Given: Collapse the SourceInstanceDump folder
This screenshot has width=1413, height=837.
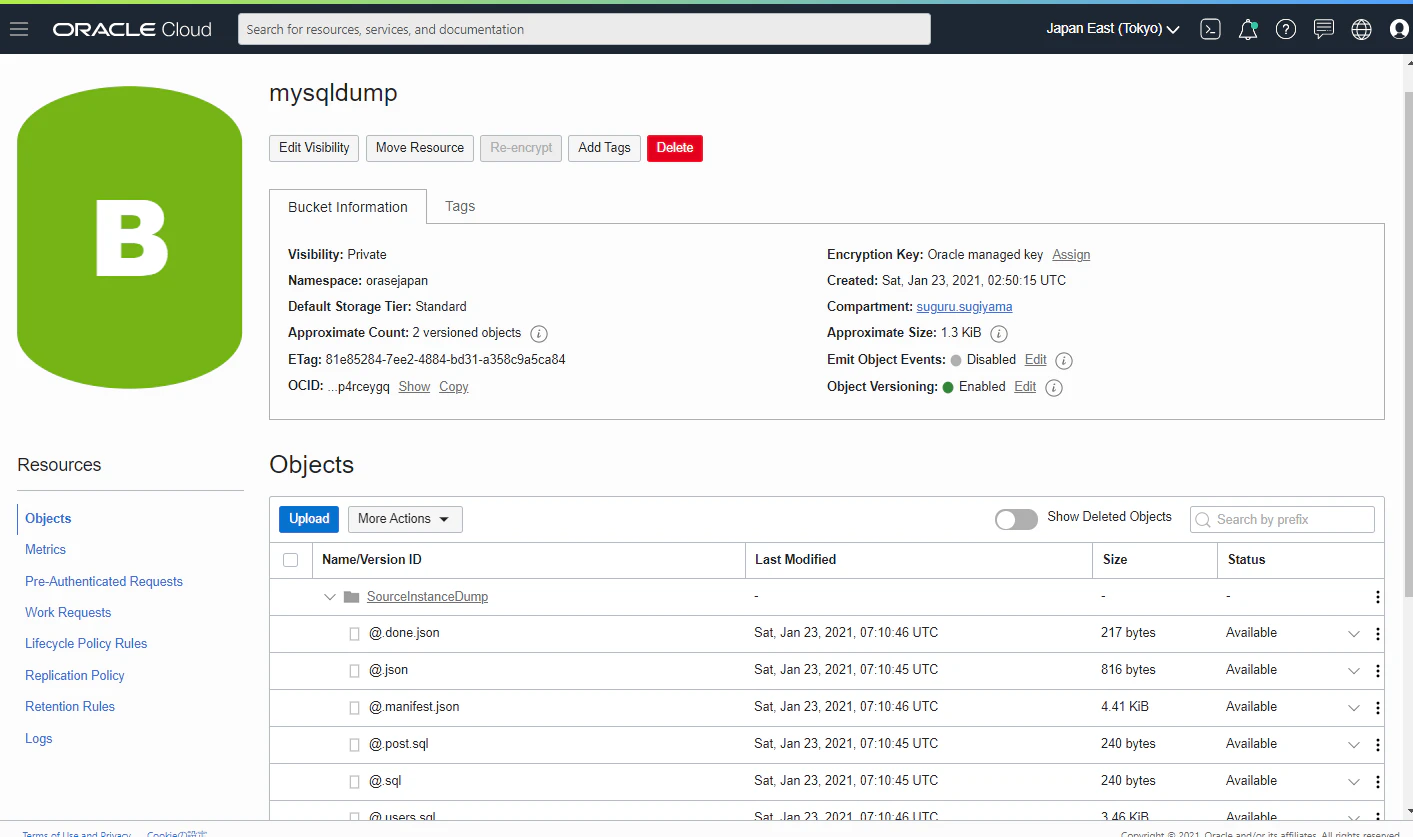Looking at the screenshot, I should pos(330,597).
